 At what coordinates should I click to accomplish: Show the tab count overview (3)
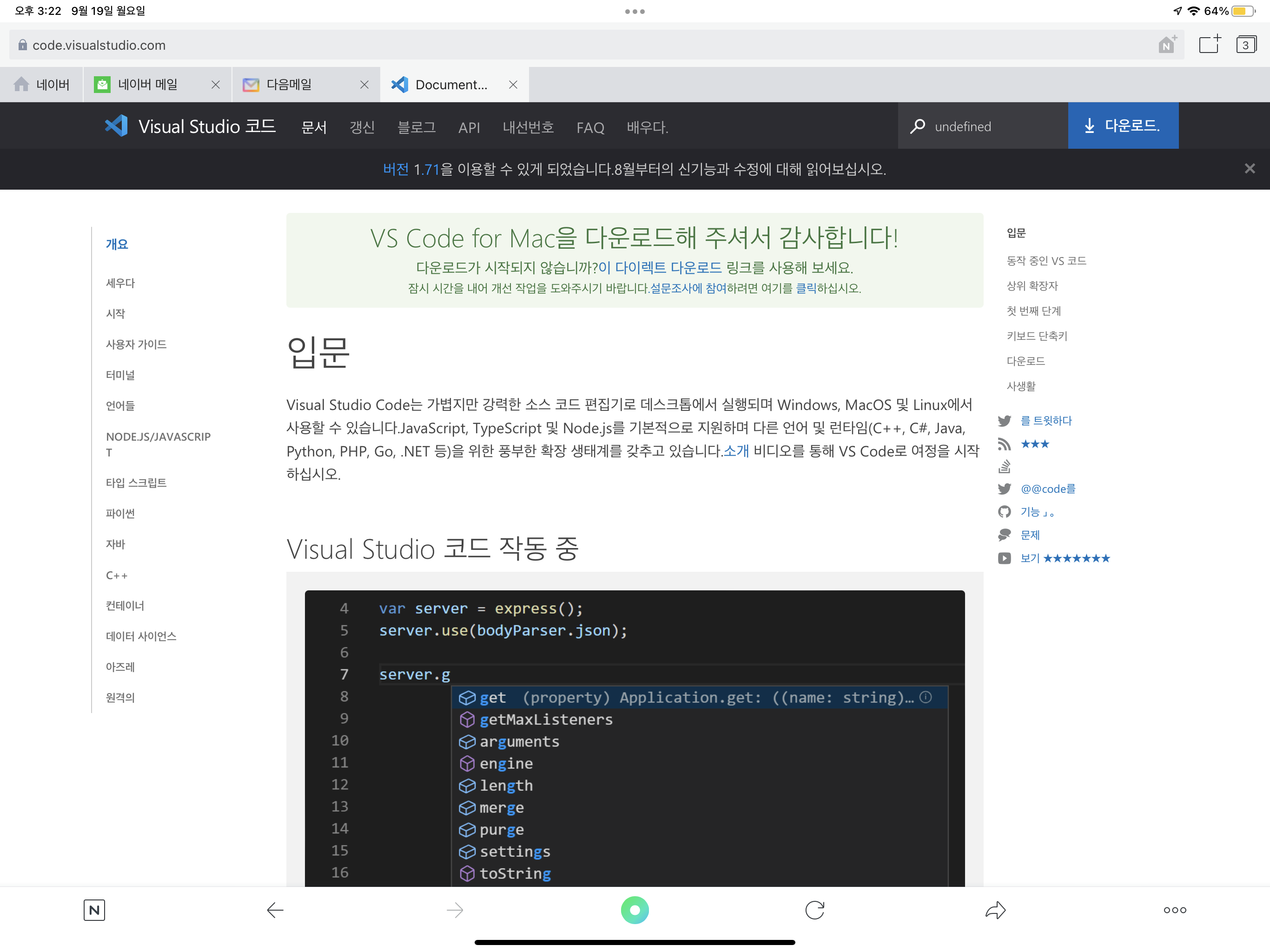pyautogui.click(x=1246, y=45)
